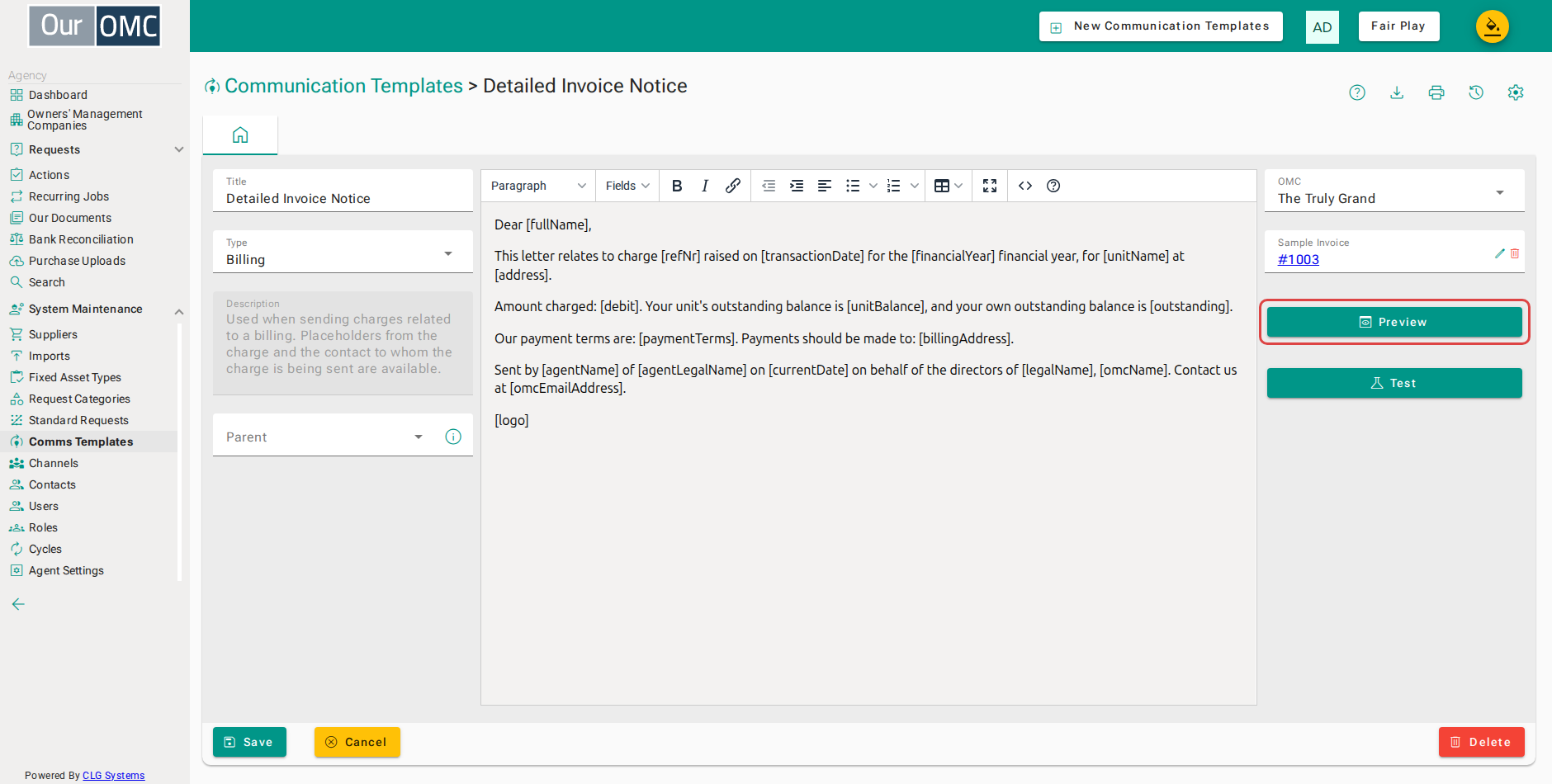Image resolution: width=1552 pixels, height=784 pixels.
Task: Open the history clock icon
Action: click(1476, 92)
